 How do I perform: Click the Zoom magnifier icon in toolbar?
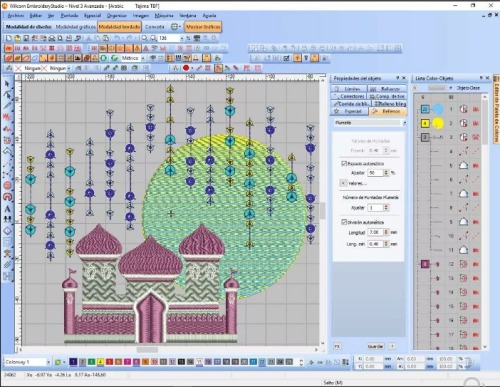[x=145, y=38]
